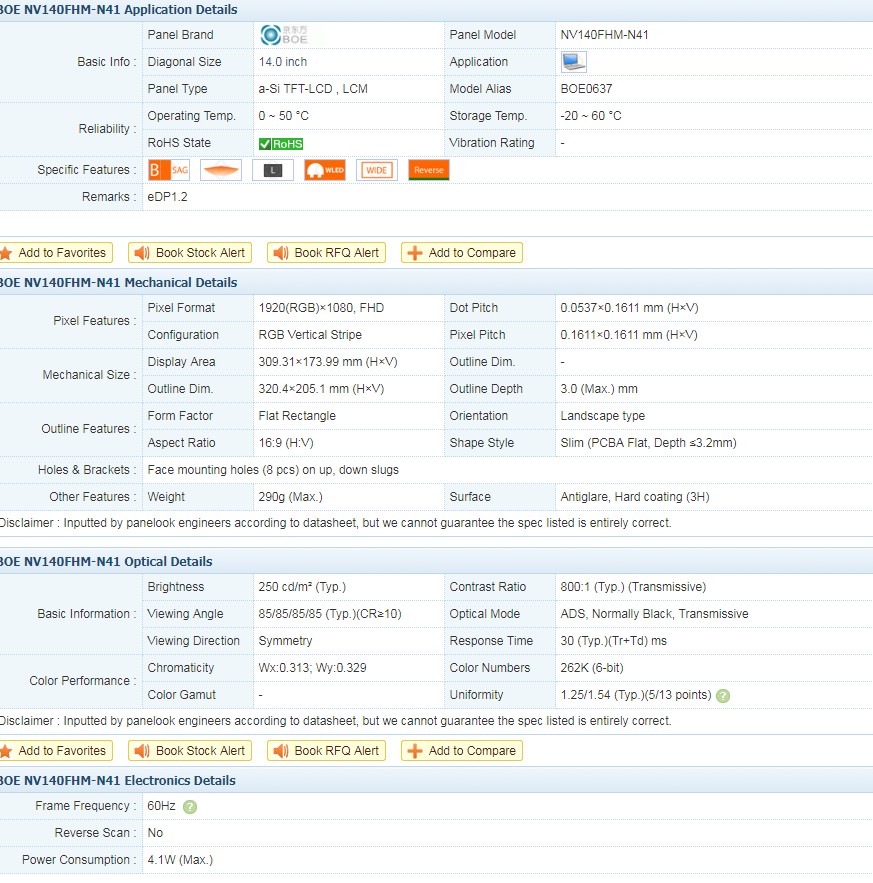873x883 pixels.
Task: Click the Optical Details section heading
Action: point(106,561)
